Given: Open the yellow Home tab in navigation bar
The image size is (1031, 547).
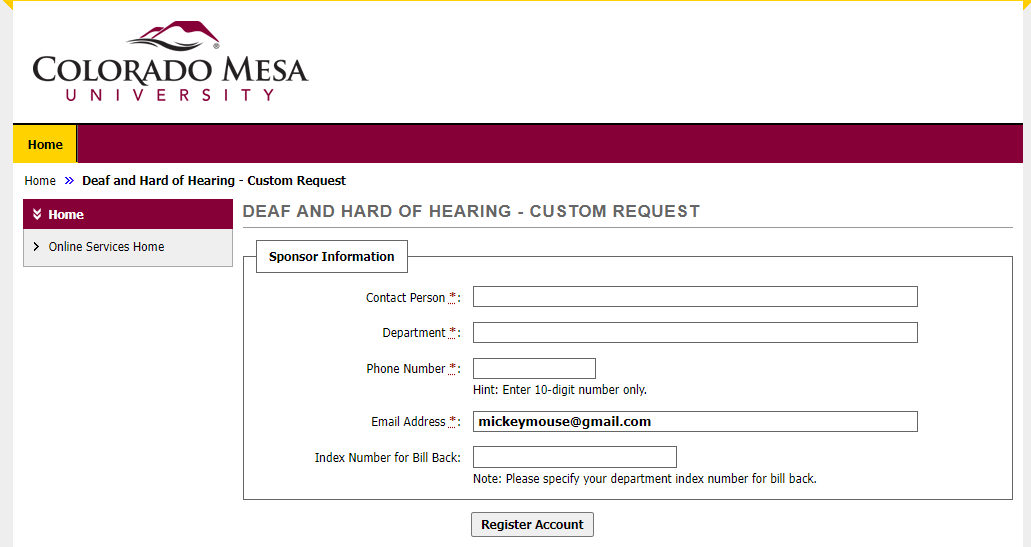Looking at the screenshot, I should (x=45, y=145).
